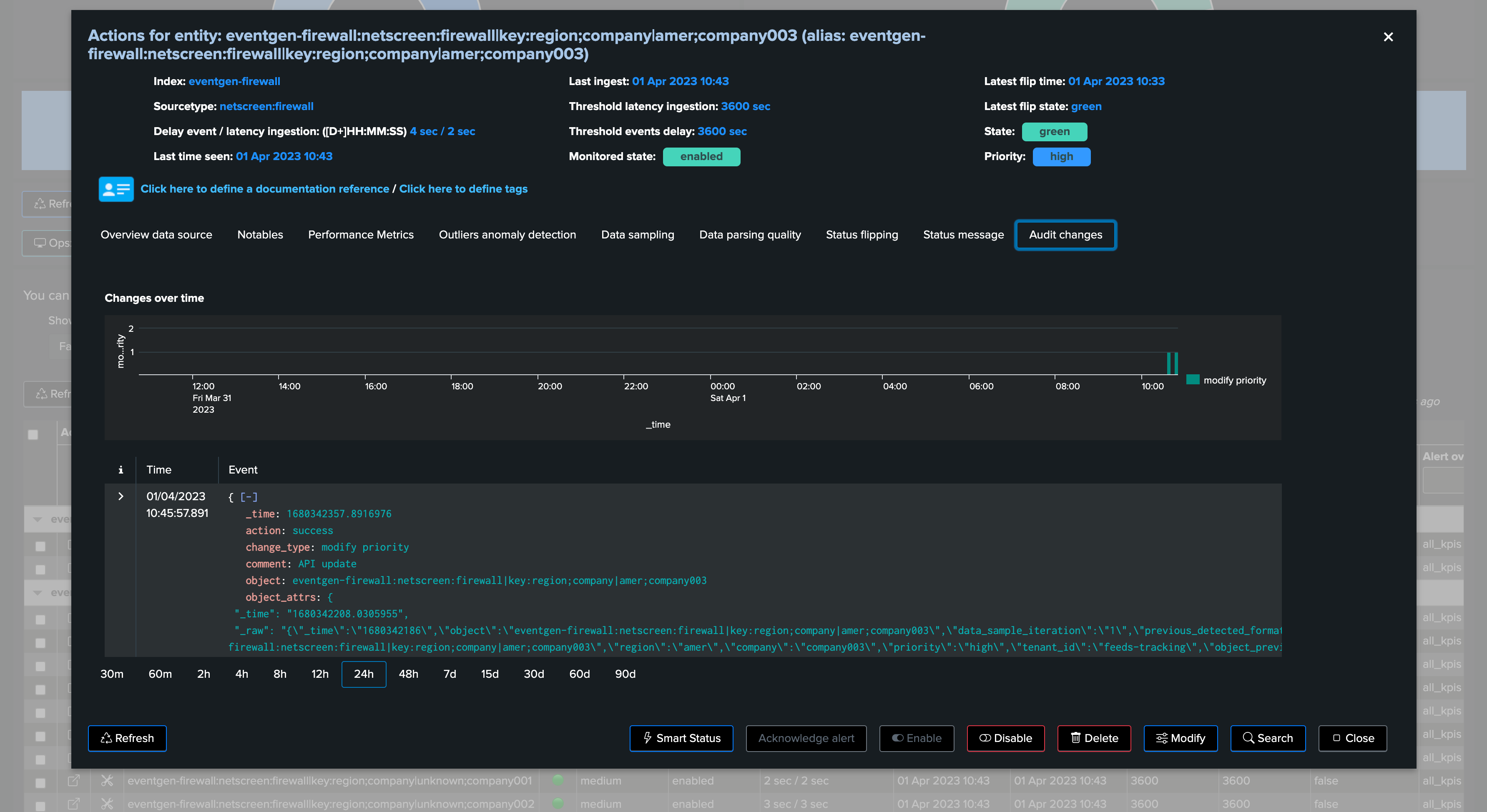The image size is (1487, 812).
Task: Click the info column header icon
Action: pos(121,470)
